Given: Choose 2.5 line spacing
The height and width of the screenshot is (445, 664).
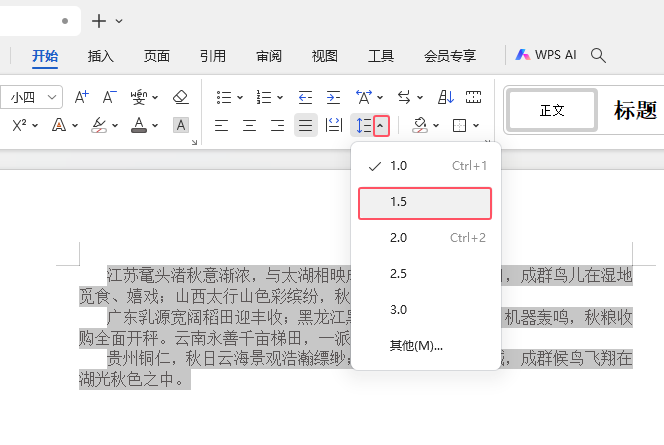Looking at the screenshot, I should point(425,274).
